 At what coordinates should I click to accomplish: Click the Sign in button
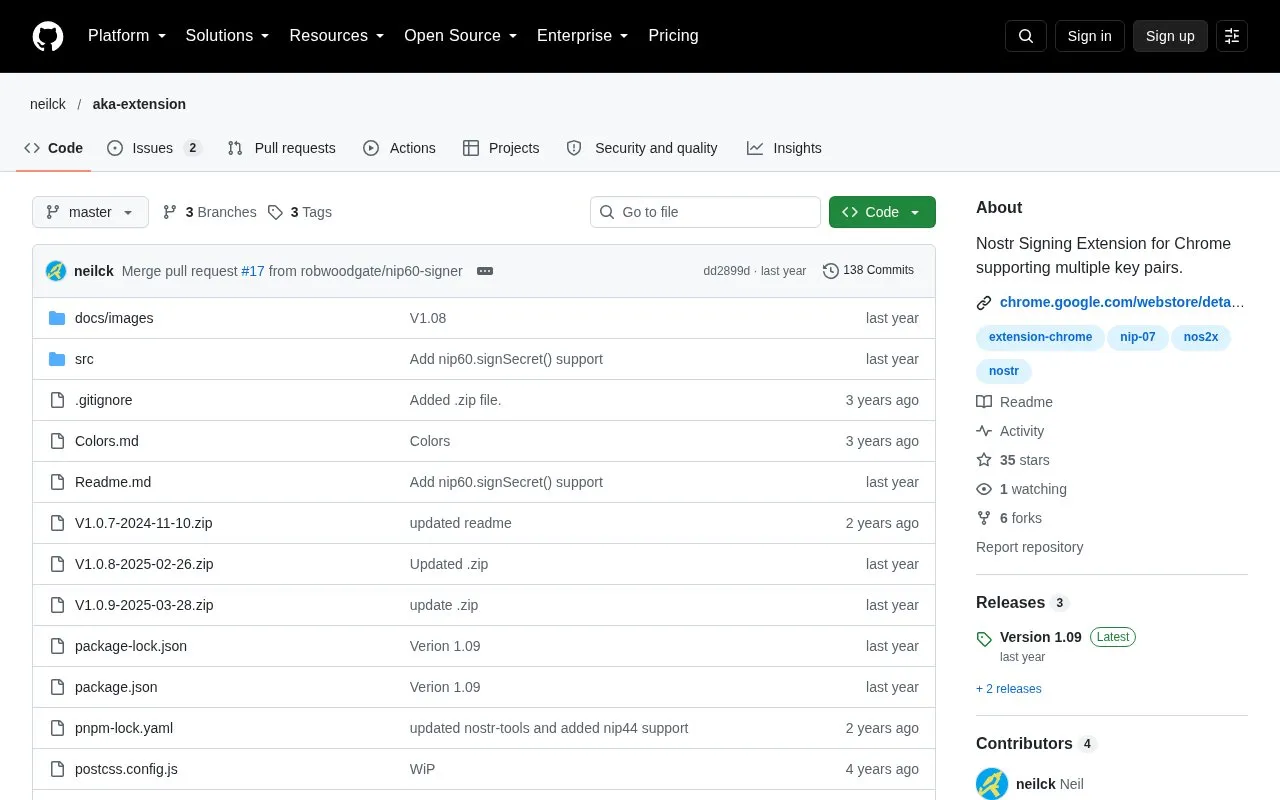[x=1089, y=36]
